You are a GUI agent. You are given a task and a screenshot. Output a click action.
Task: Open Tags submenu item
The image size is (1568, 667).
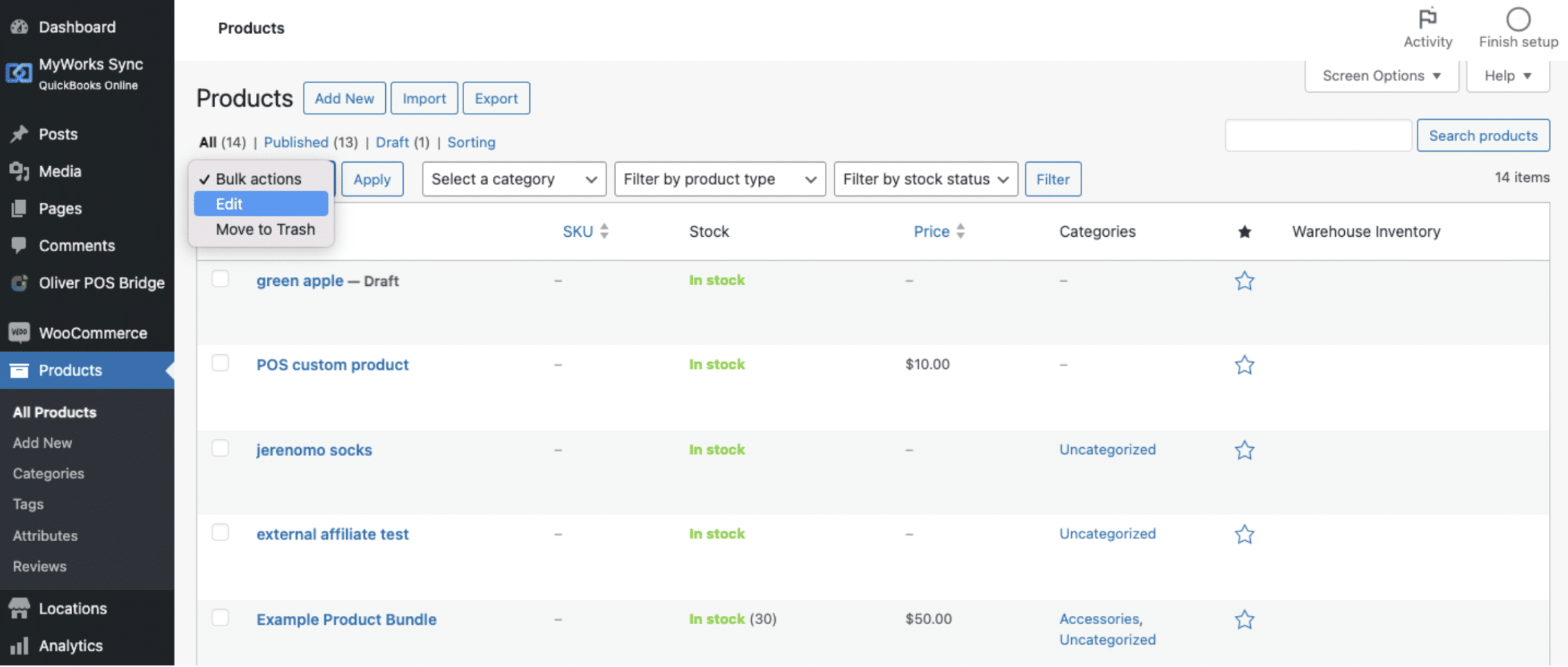pos(28,504)
